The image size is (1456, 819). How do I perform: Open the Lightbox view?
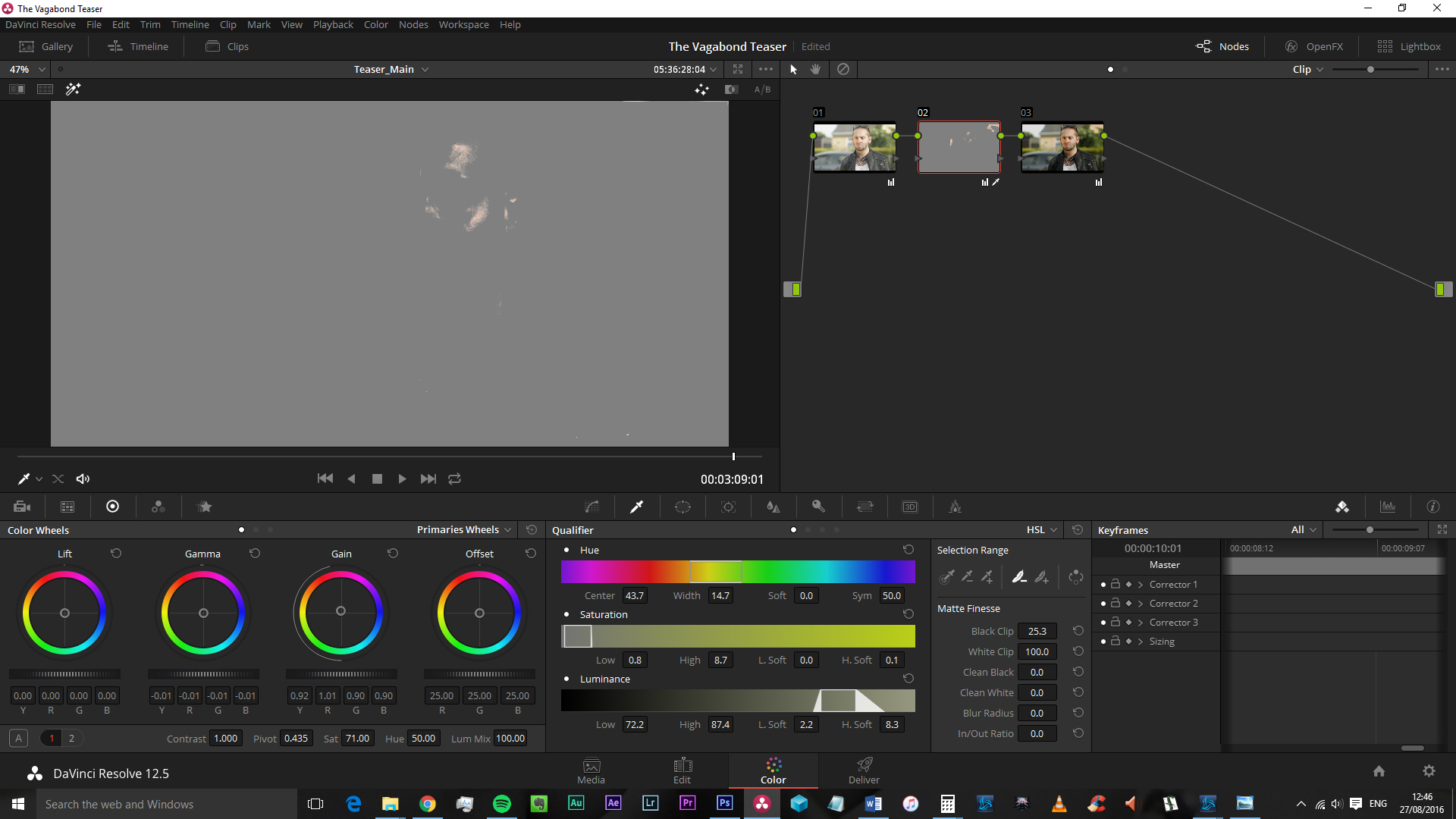click(x=1409, y=46)
